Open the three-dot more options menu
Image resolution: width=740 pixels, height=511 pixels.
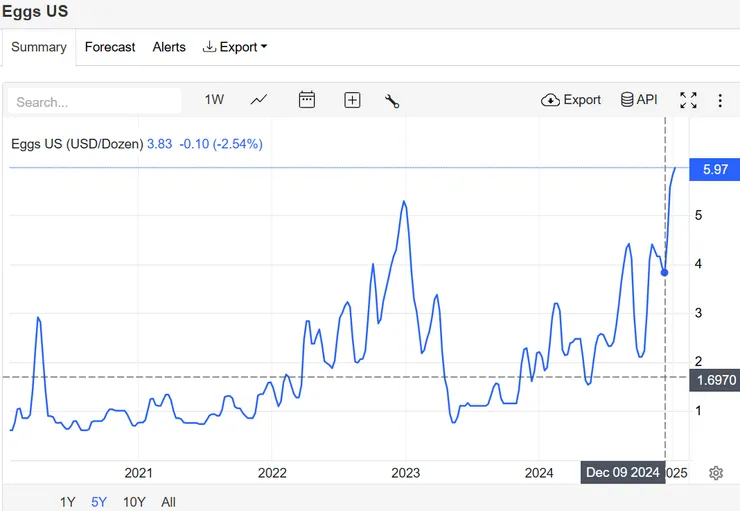click(x=720, y=100)
